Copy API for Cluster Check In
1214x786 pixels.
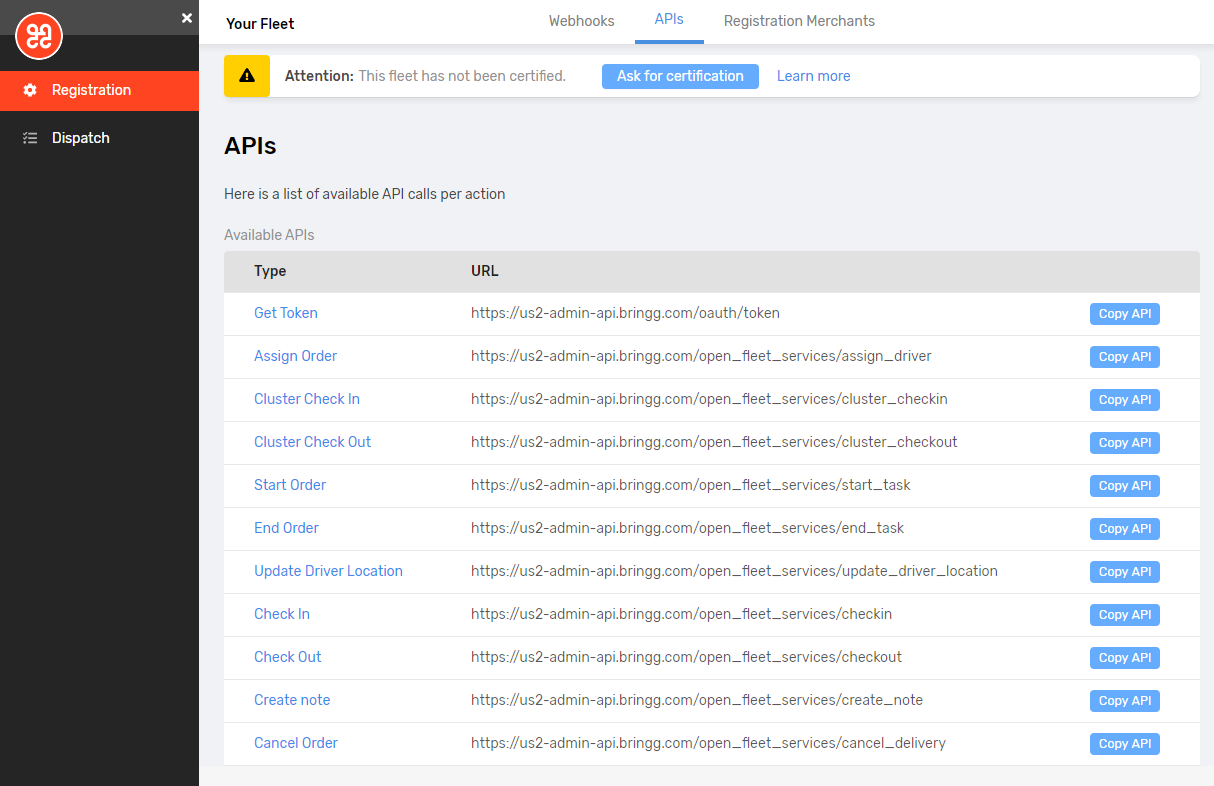coord(1125,400)
